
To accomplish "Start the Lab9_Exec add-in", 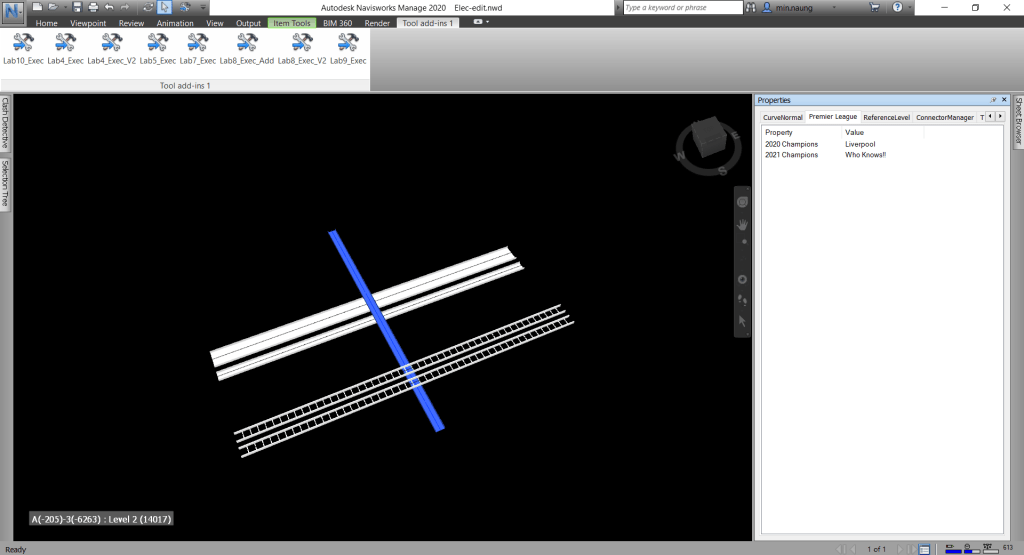I will [x=348, y=43].
